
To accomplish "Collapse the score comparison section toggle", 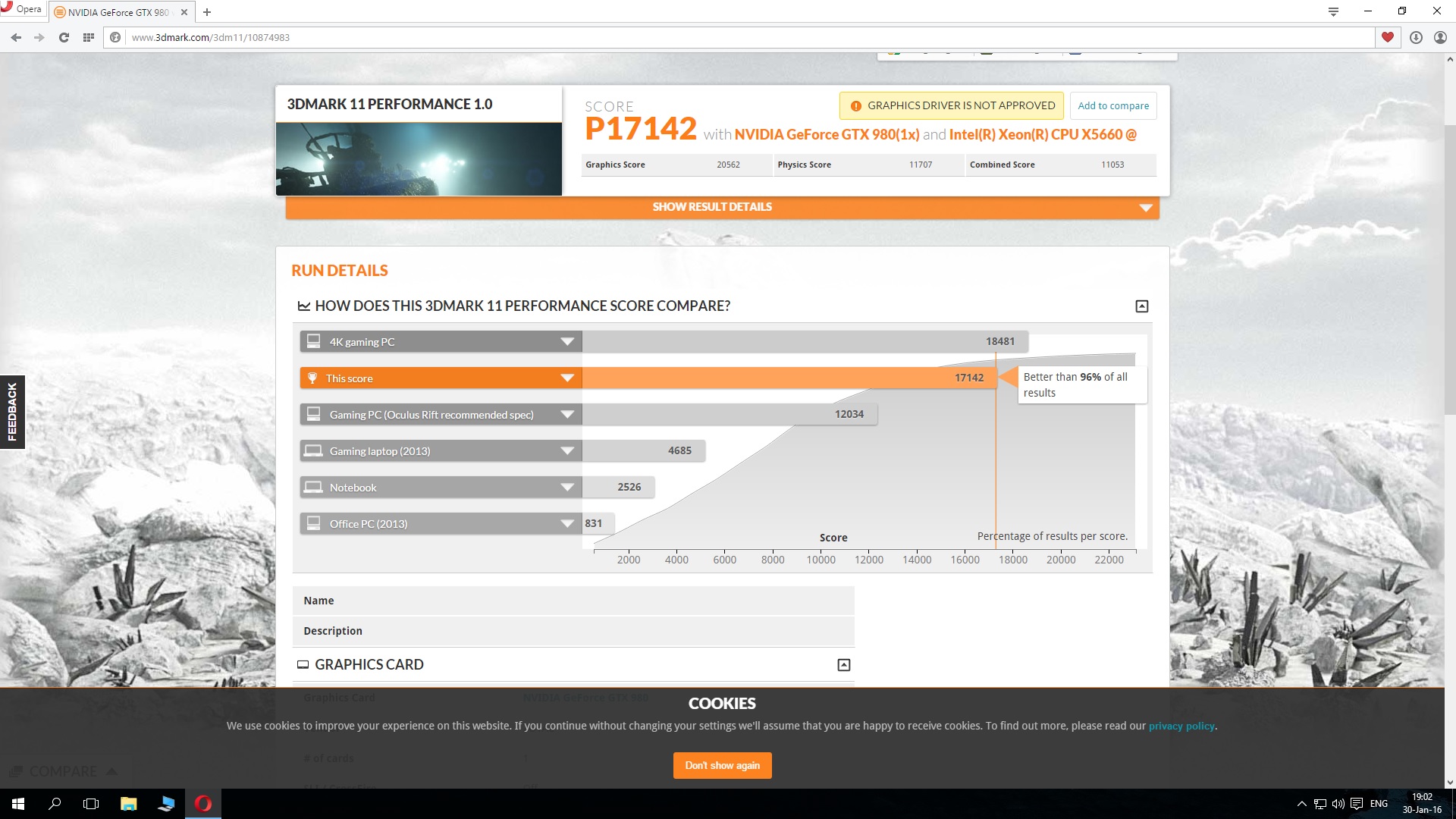I will coord(1141,306).
